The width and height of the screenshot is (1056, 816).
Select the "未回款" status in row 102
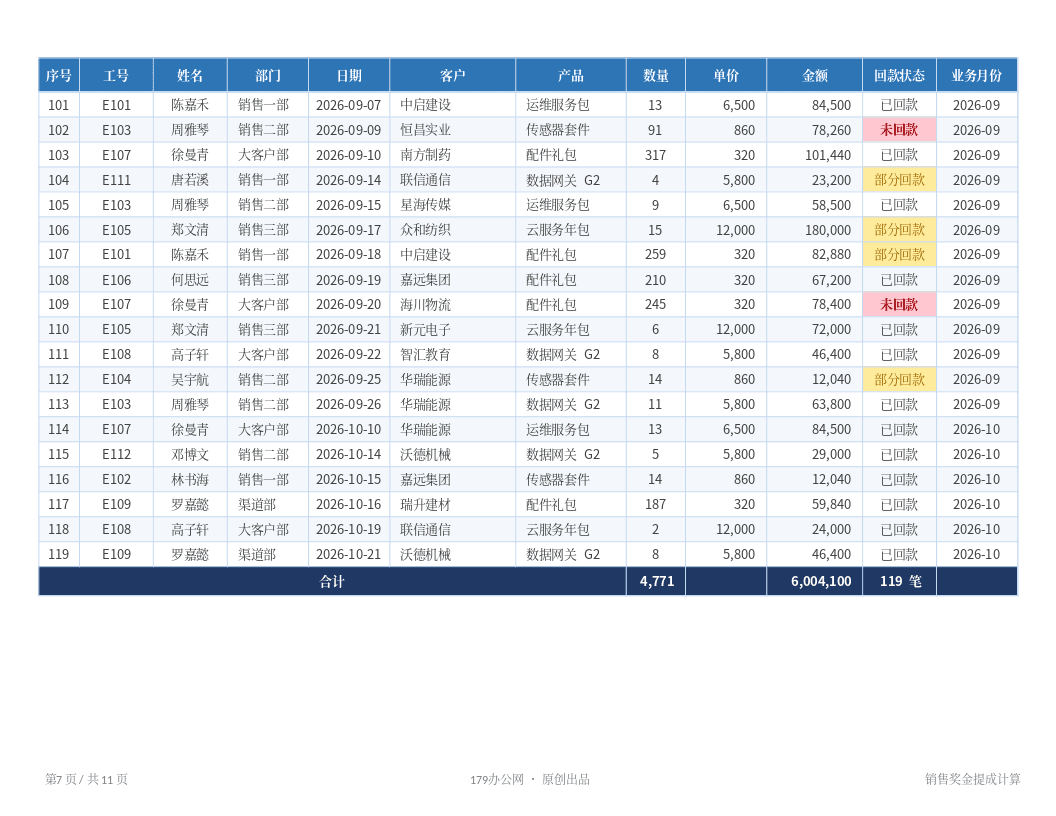[900, 130]
